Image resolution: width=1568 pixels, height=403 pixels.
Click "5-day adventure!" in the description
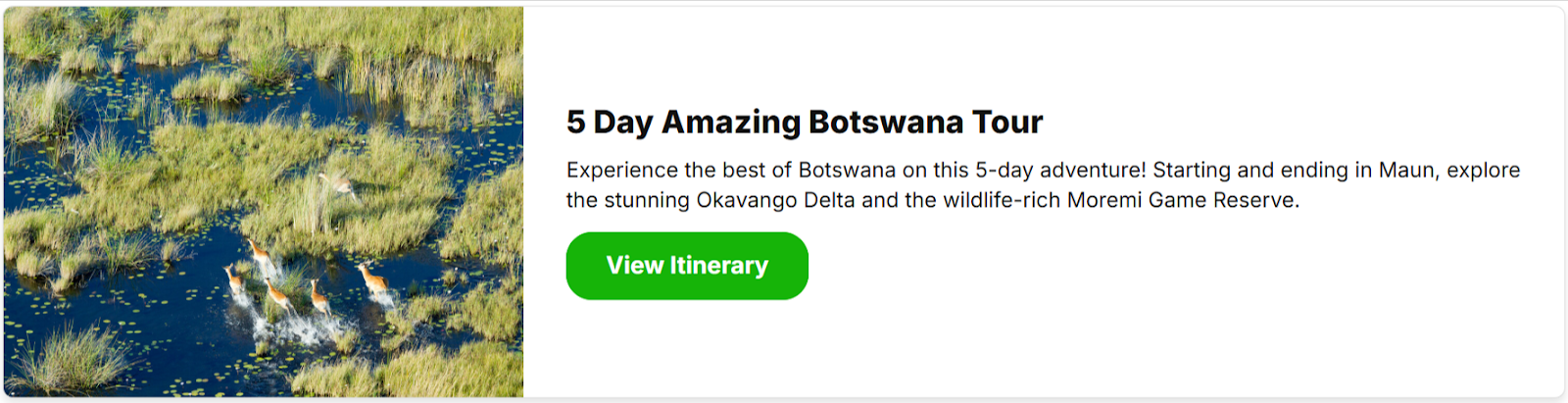tap(1060, 170)
